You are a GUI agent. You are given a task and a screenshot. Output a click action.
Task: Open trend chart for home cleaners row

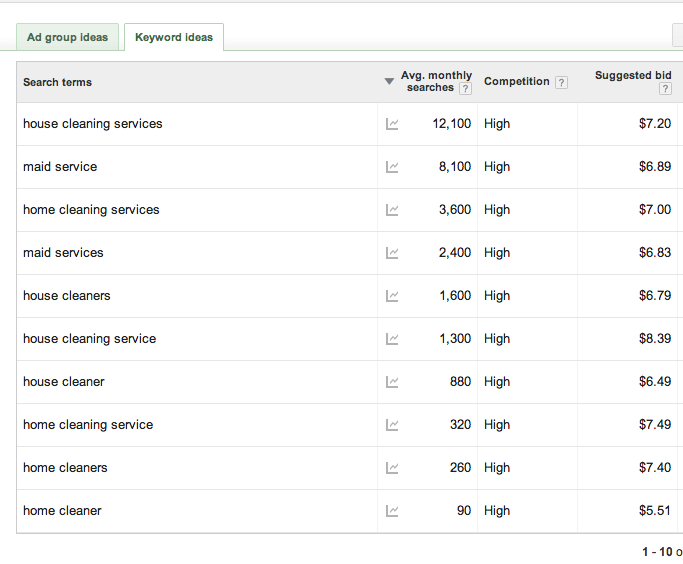(392, 468)
